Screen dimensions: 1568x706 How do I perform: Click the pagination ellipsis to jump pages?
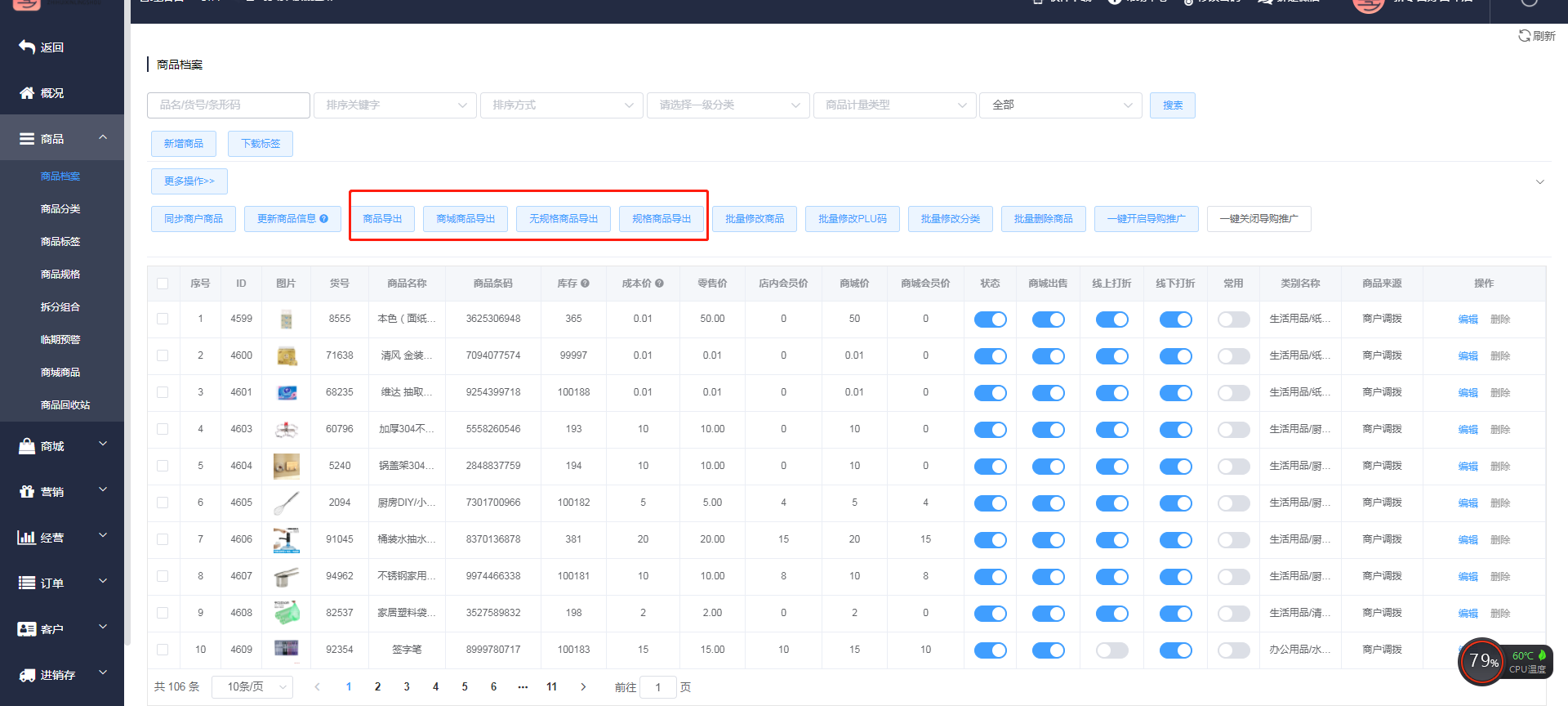point(523,687)
